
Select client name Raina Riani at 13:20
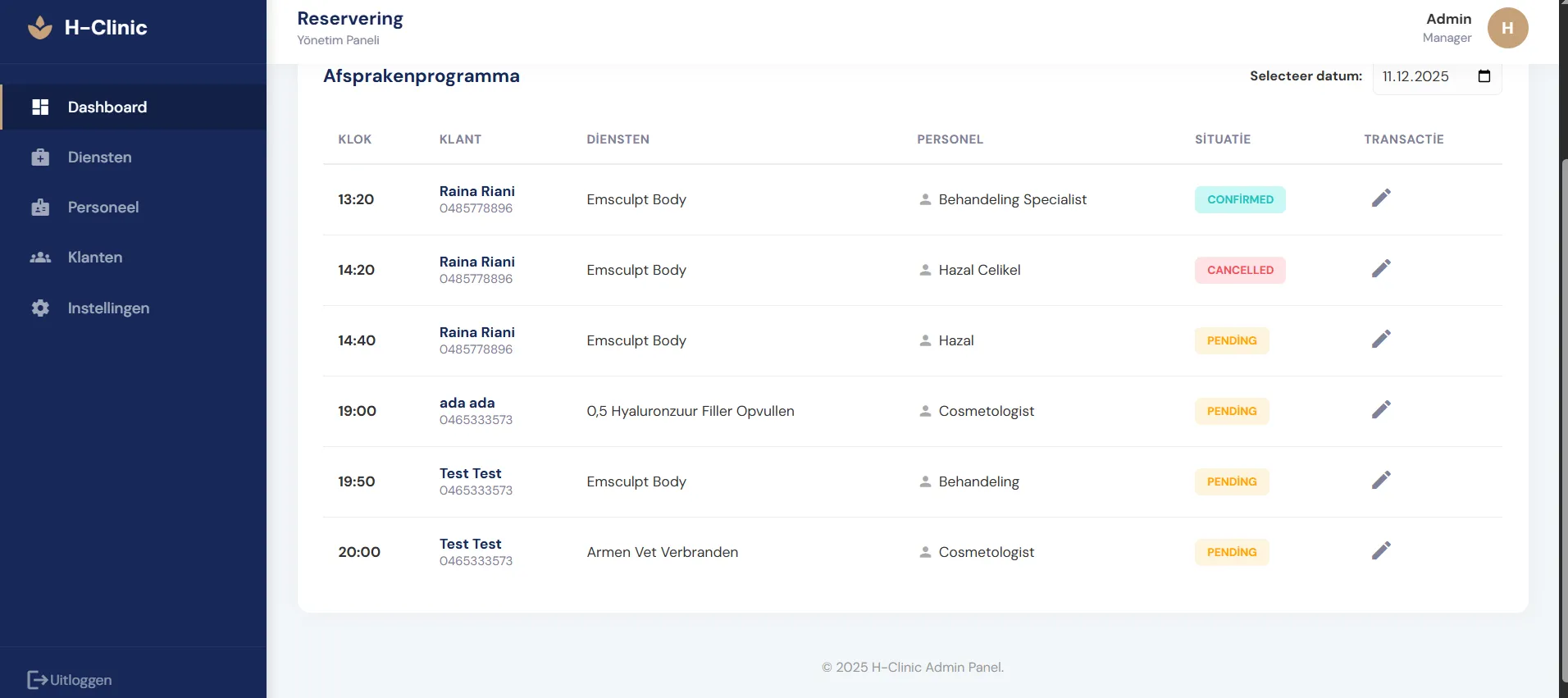point(476,191)
